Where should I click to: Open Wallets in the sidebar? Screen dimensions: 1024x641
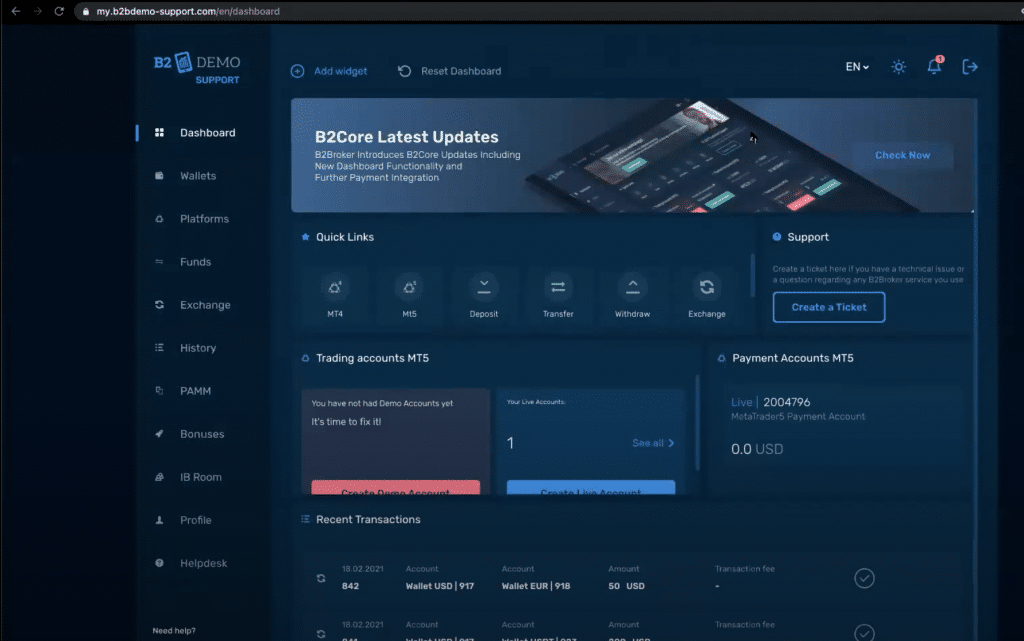click(x=197, y=176)
